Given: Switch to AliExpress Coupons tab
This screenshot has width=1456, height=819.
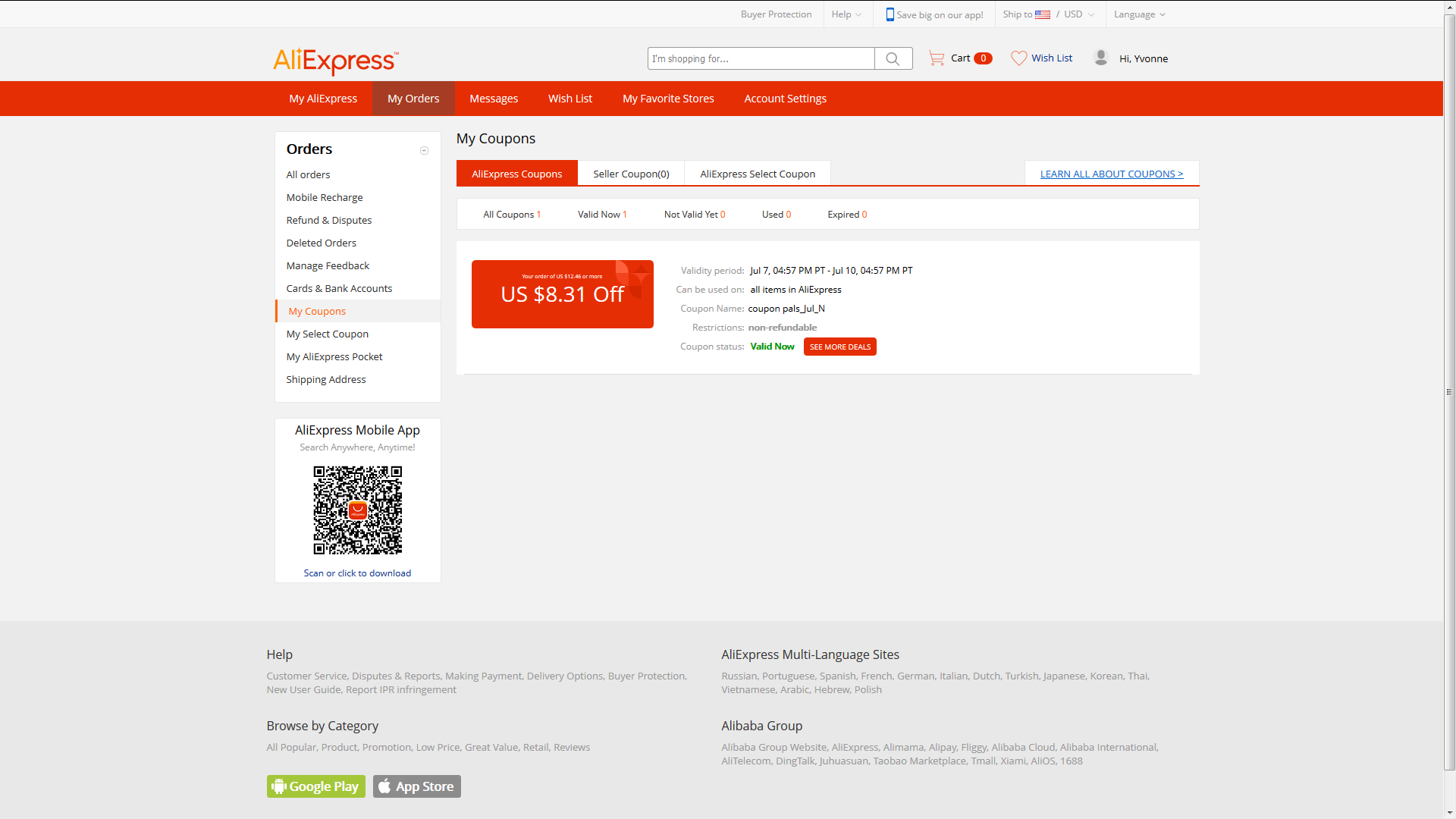Looking at the screenshot, I should (x=517, y=174).
